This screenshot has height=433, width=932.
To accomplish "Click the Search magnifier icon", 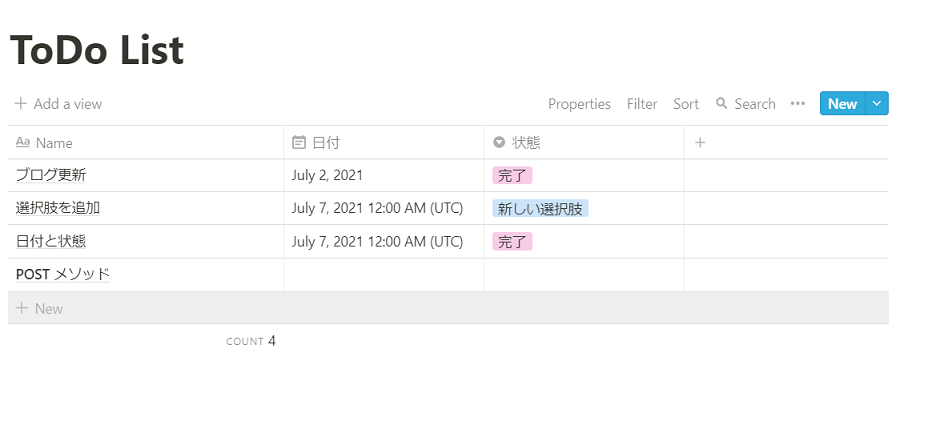I will tap(721, 104).
